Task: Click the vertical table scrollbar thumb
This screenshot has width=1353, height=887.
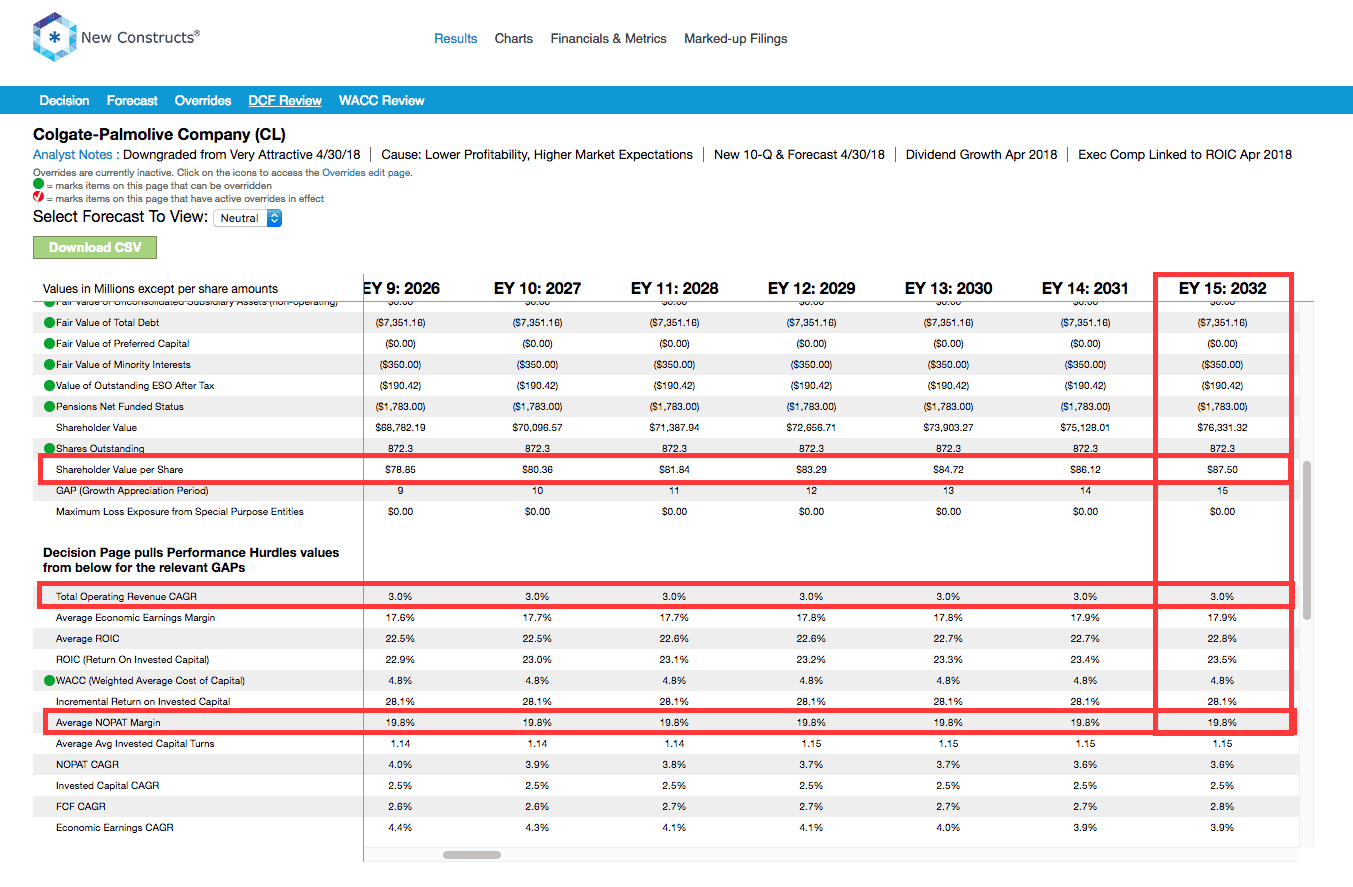Action: (x=1306, y=540)
